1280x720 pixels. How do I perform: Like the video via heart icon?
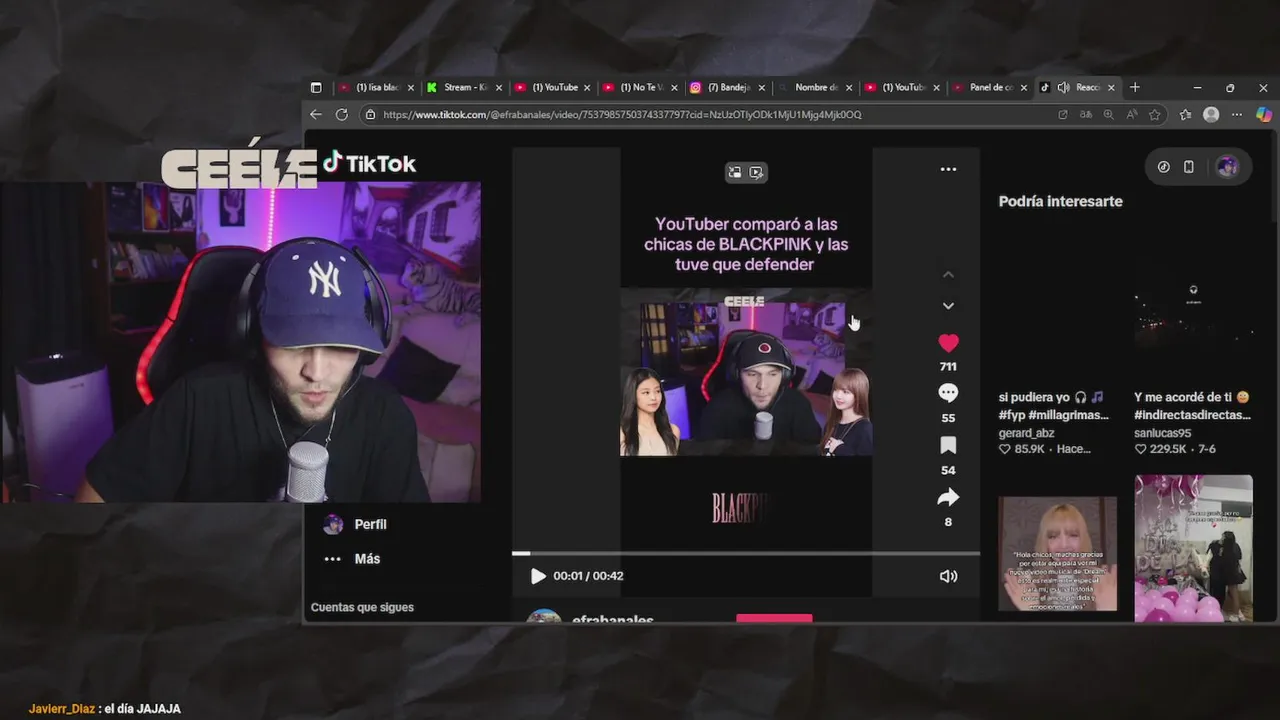[x=948, y=343]
